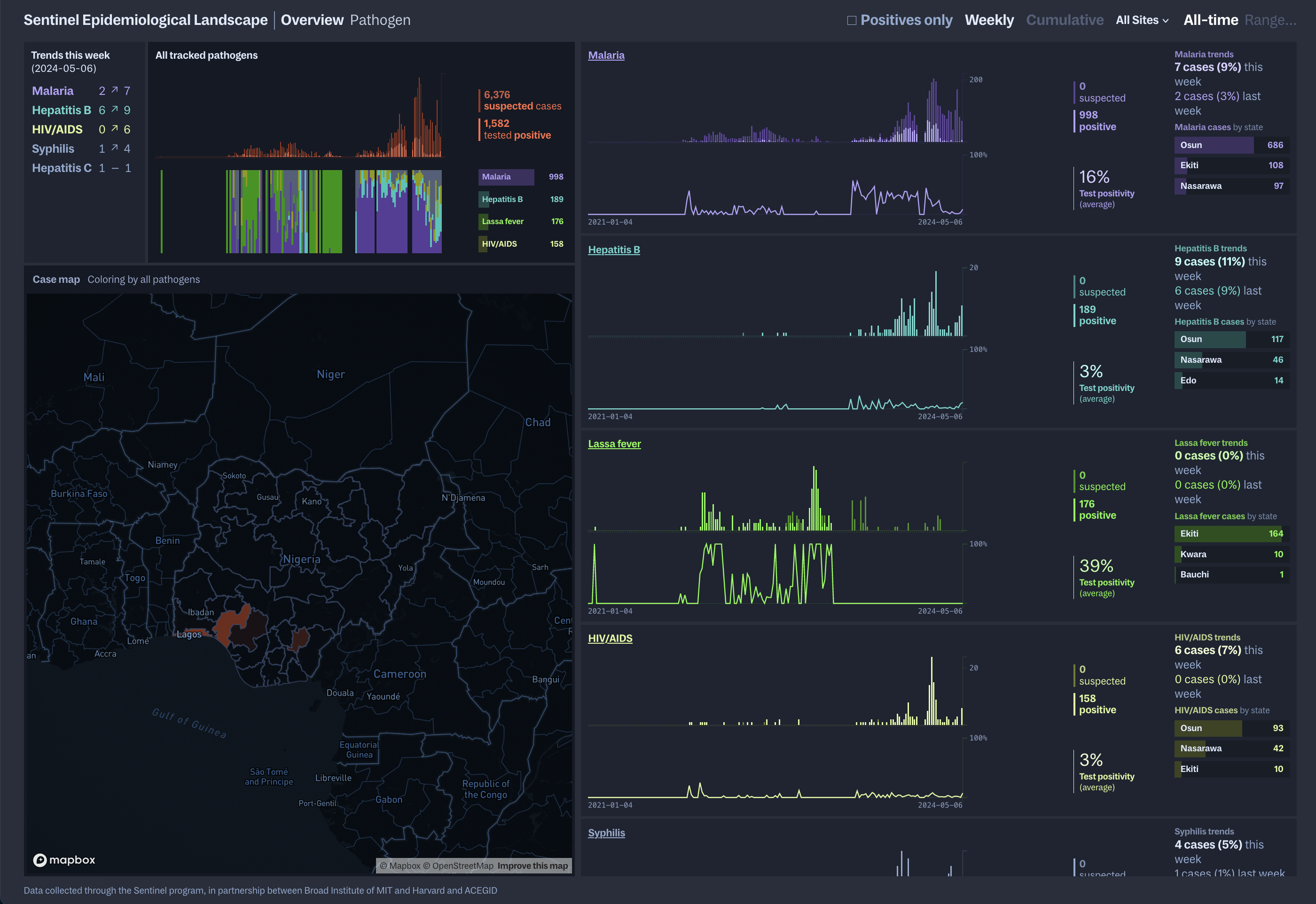Click the Lagos label on the map

(x=189, y=634)
